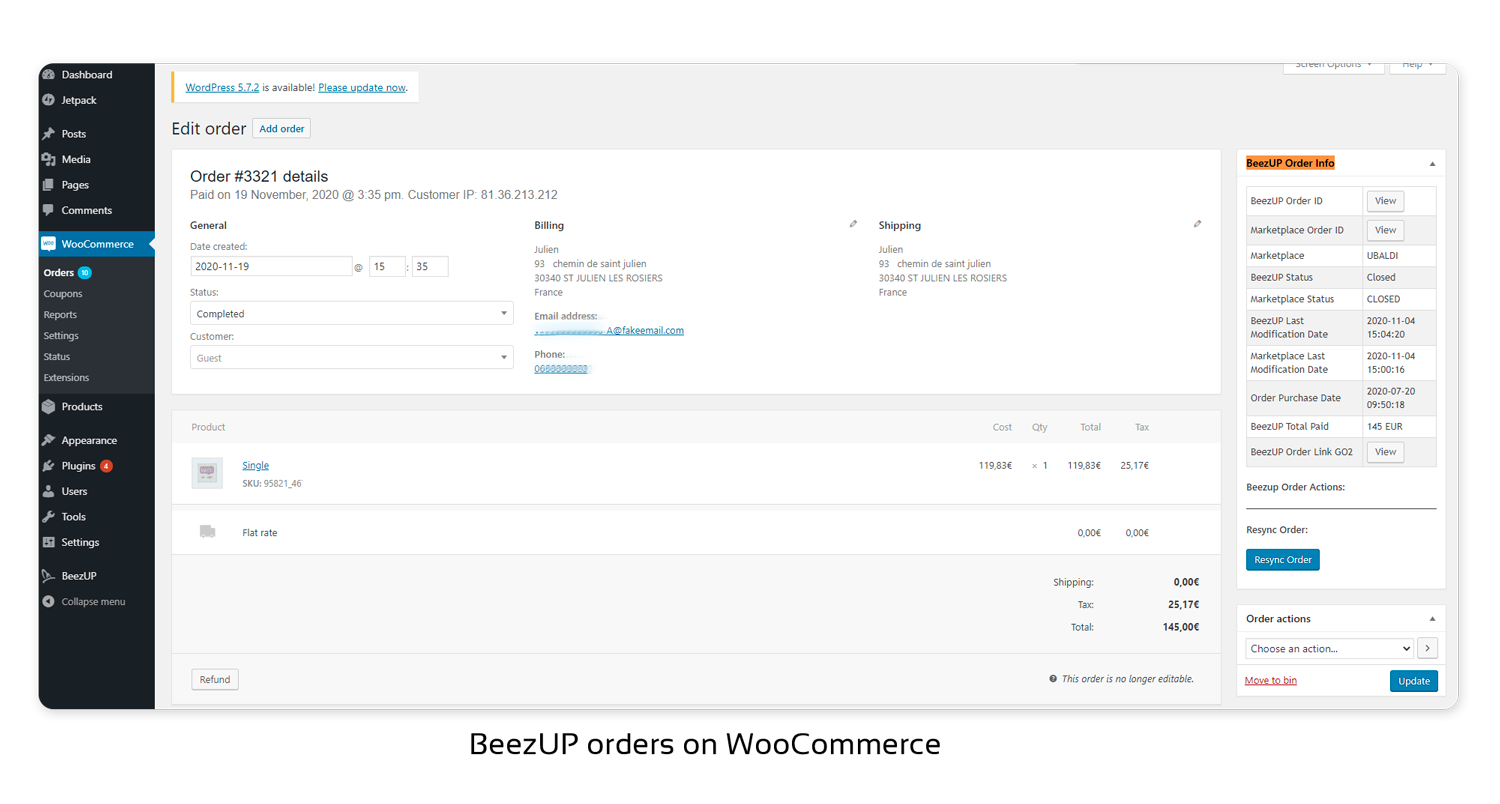
Task: Click the Flat rate shipping row label
Action: click(260, 533)
